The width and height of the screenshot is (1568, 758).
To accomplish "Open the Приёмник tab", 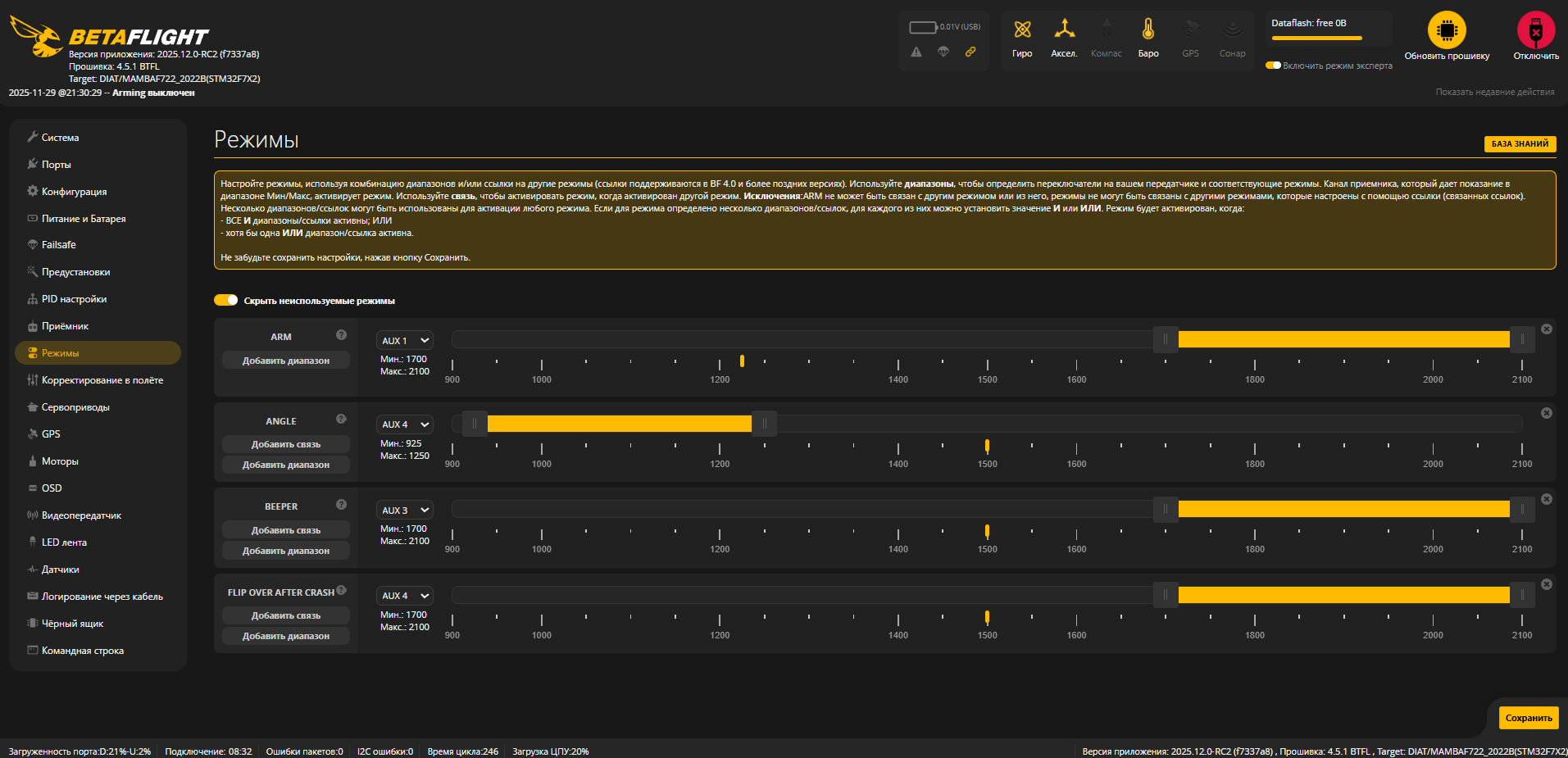I will pos(65,325).
